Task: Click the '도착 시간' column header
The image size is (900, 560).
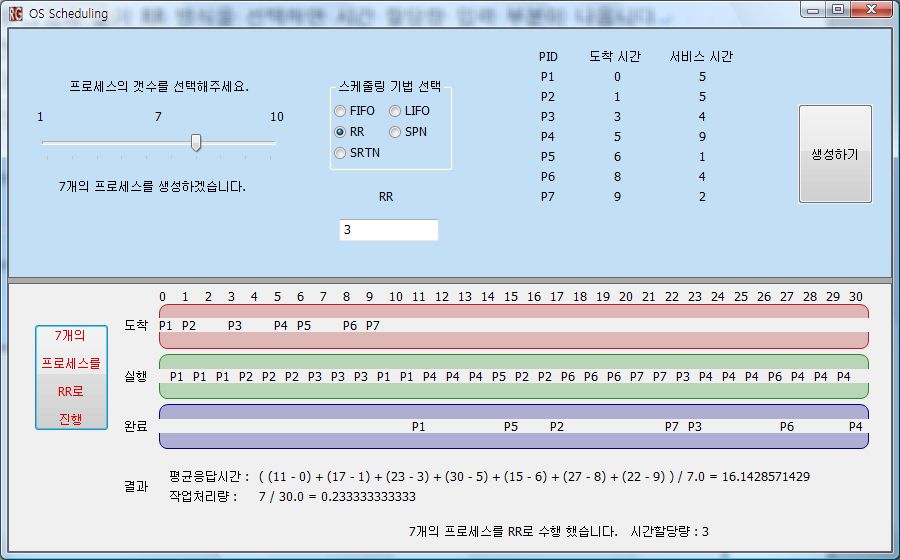Action: [x=615, y=56]
